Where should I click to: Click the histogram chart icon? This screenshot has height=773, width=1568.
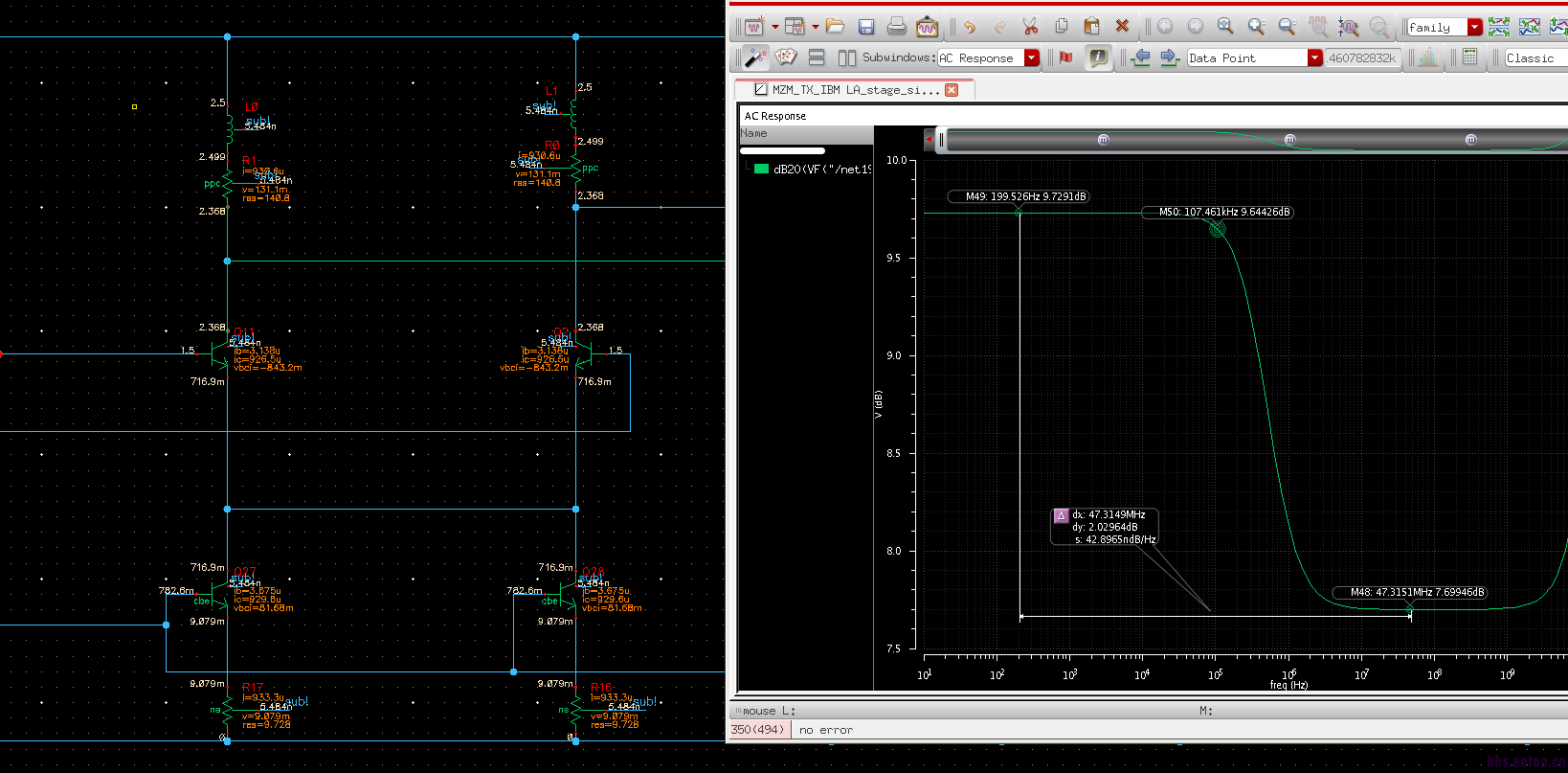click(1428, 57)
